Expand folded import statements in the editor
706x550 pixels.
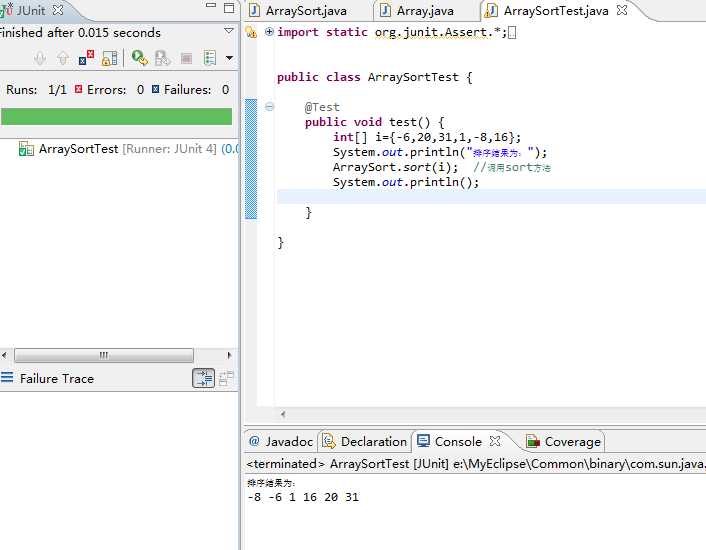click(x=269, y=32)
